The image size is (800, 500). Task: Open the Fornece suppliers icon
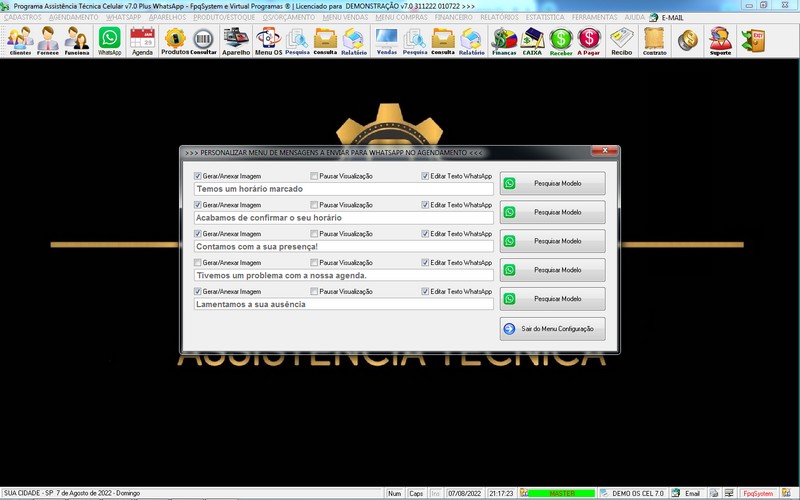tap(47, 41)
